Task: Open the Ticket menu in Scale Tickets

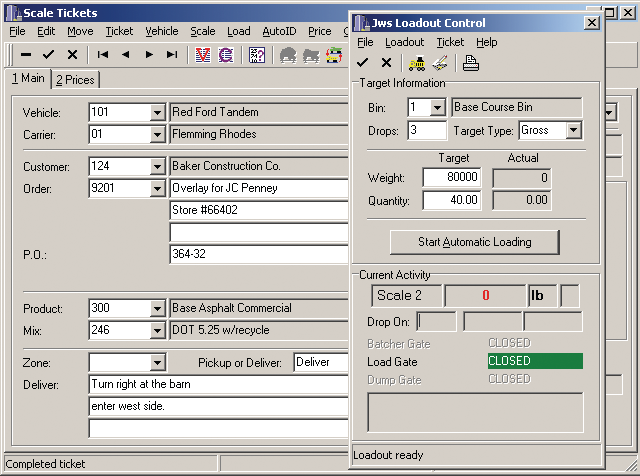Action: point(119,31)
